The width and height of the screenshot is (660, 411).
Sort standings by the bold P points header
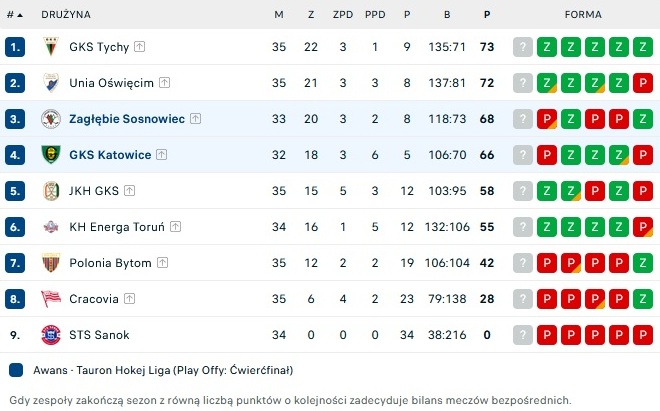tap(487, 15)
